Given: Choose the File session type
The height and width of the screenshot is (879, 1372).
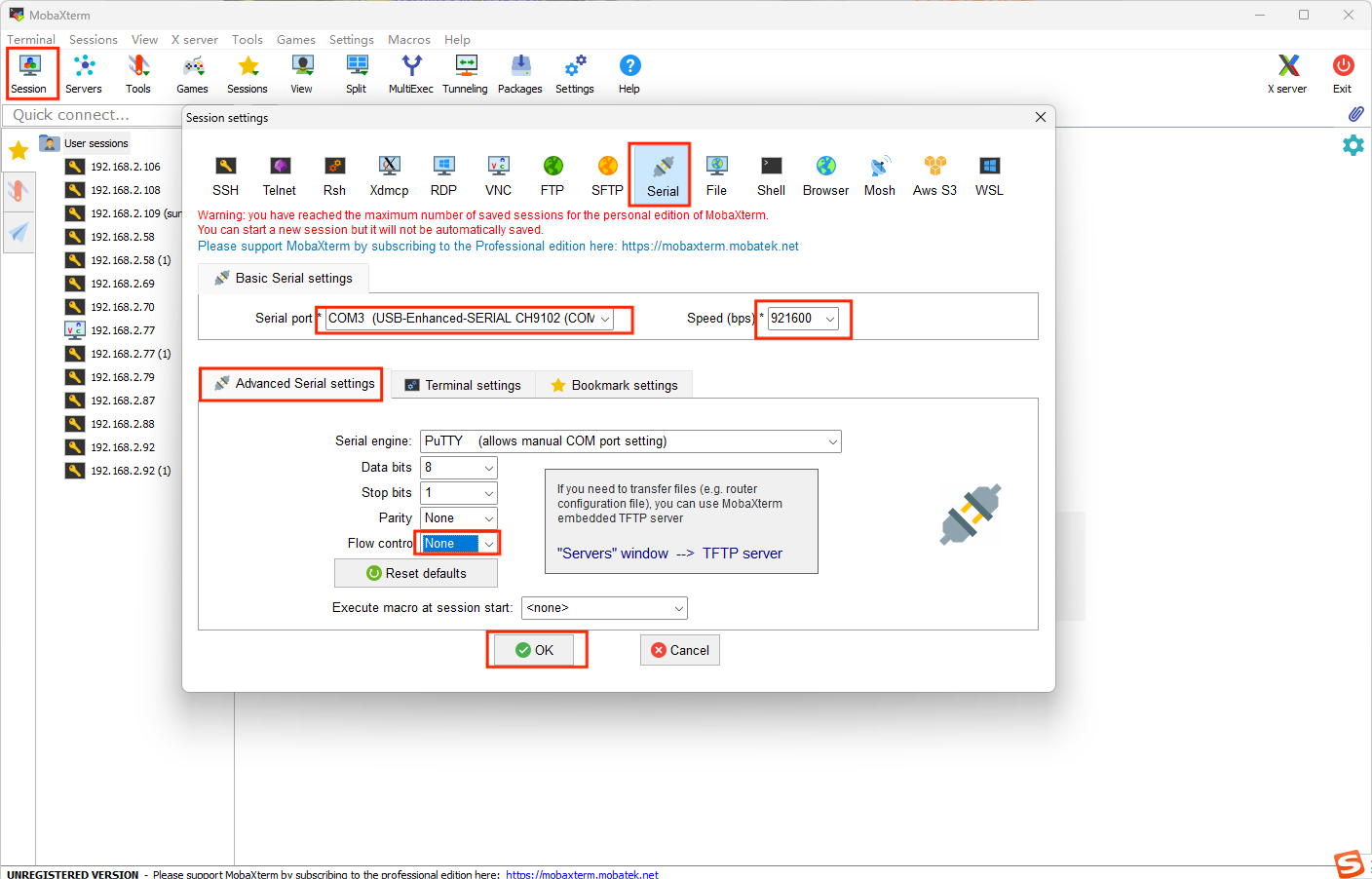Looking at the screenshot, I should pyautogui.click(x=716, y=175).
